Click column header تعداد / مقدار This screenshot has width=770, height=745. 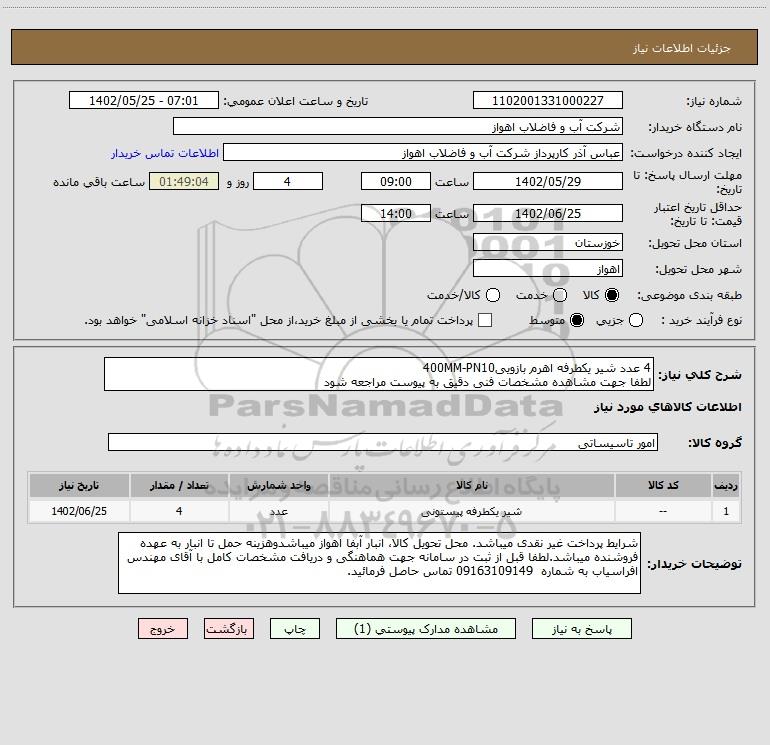pyautogui.click(x=179, y=486)
